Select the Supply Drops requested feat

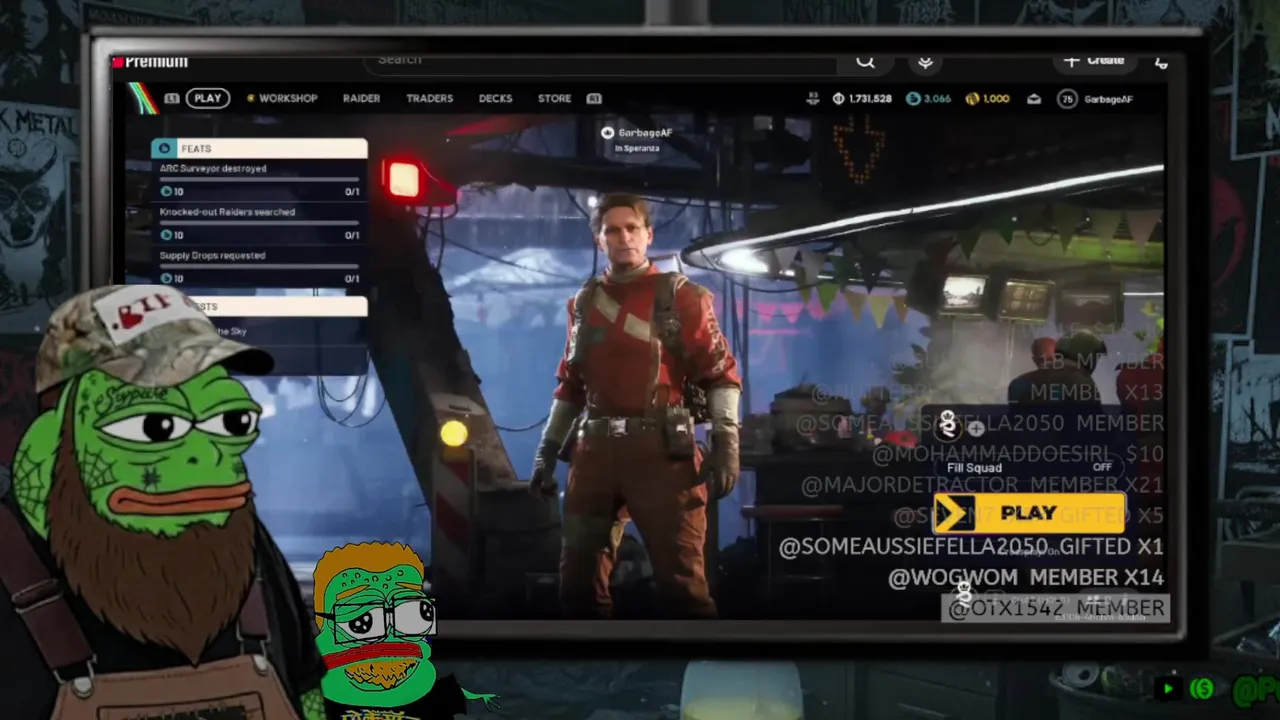(259, 267)
